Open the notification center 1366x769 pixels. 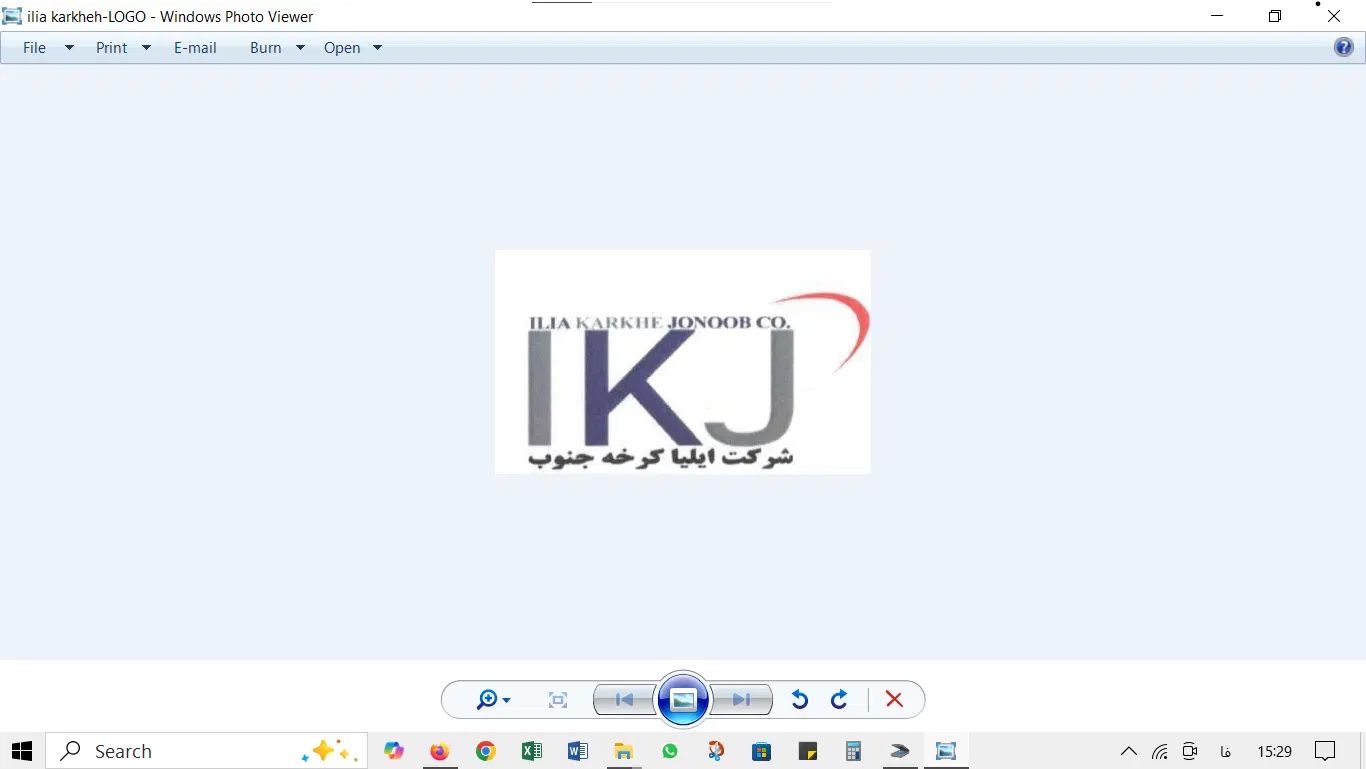tap(1325, 751)
